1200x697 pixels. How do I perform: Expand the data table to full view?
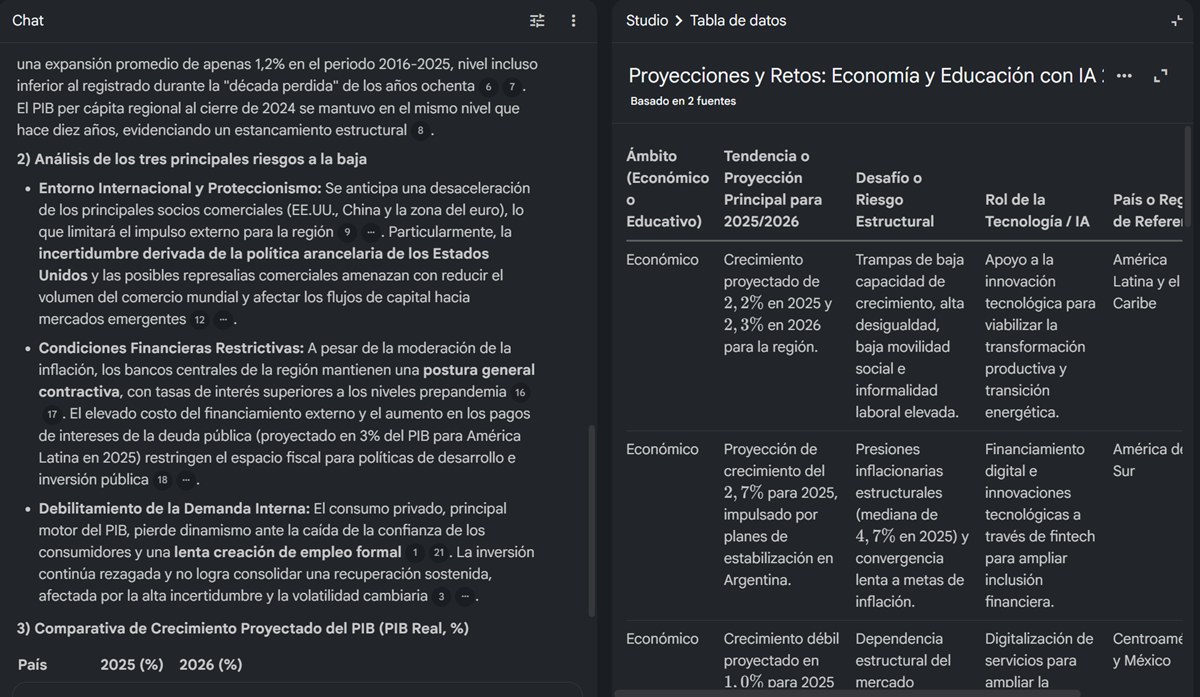[x=1161, y=76]
